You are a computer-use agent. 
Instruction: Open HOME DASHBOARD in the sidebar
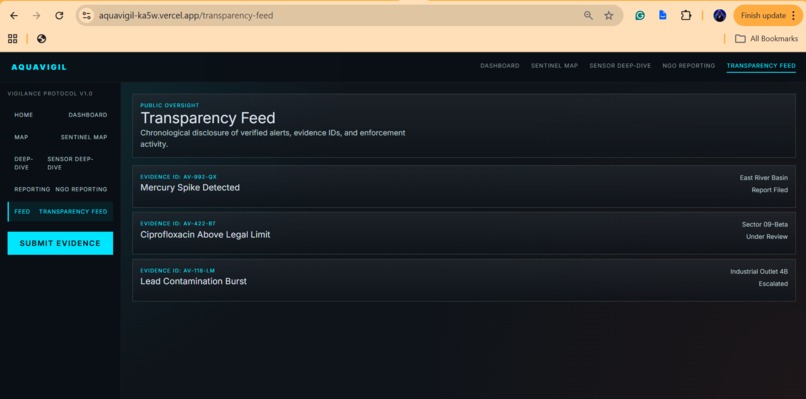(61, 115)
